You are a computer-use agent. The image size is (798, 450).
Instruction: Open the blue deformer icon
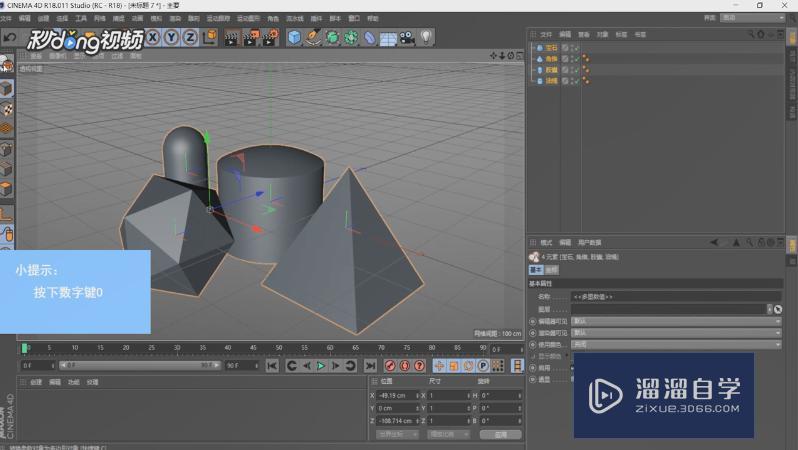pos(370,37)
